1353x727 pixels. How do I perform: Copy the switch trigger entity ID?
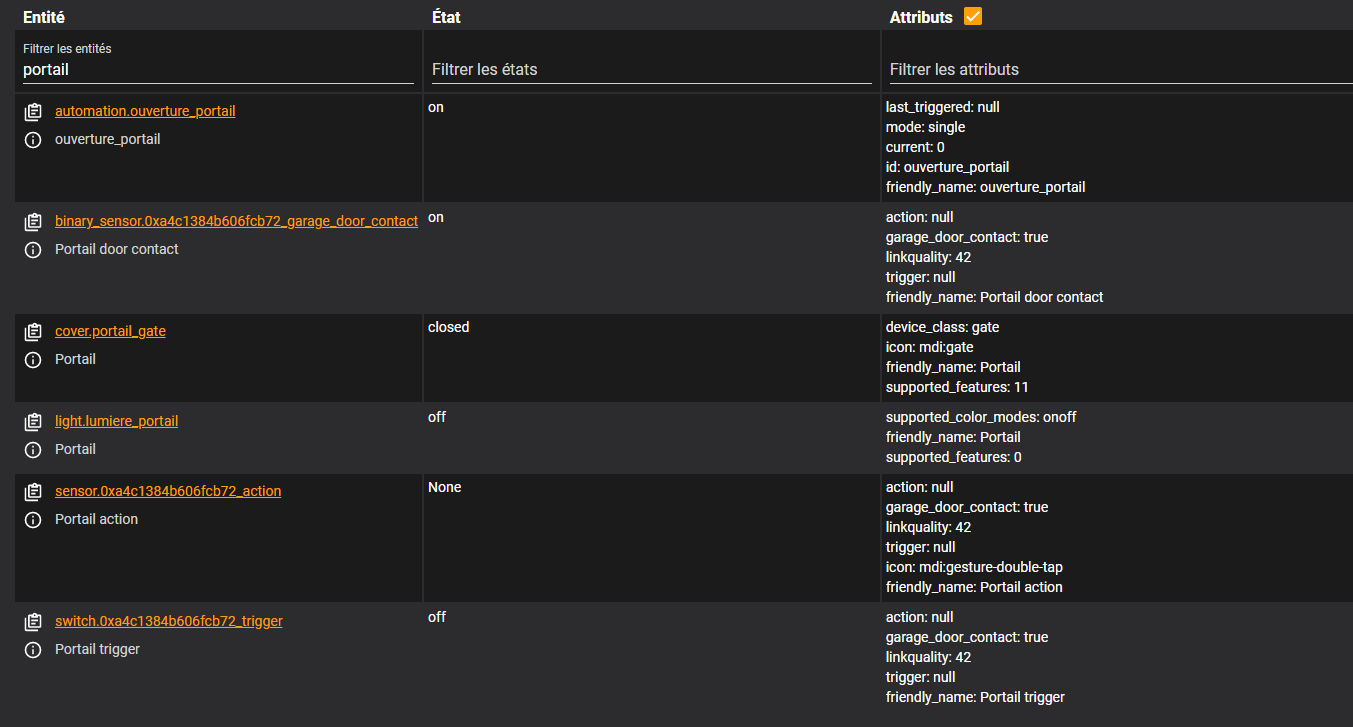click(33, 621)
